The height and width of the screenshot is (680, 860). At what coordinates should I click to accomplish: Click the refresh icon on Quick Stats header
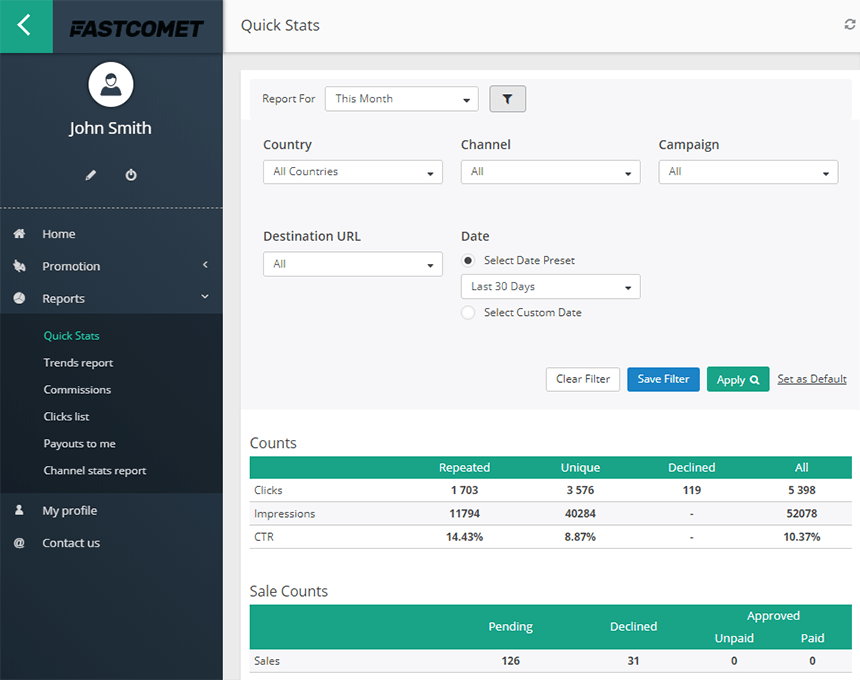pyautogui.click(x=849, y=25)
